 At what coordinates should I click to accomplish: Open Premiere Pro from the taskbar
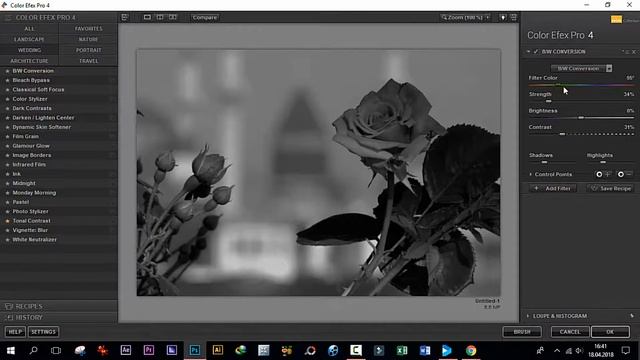coord(149,350)
